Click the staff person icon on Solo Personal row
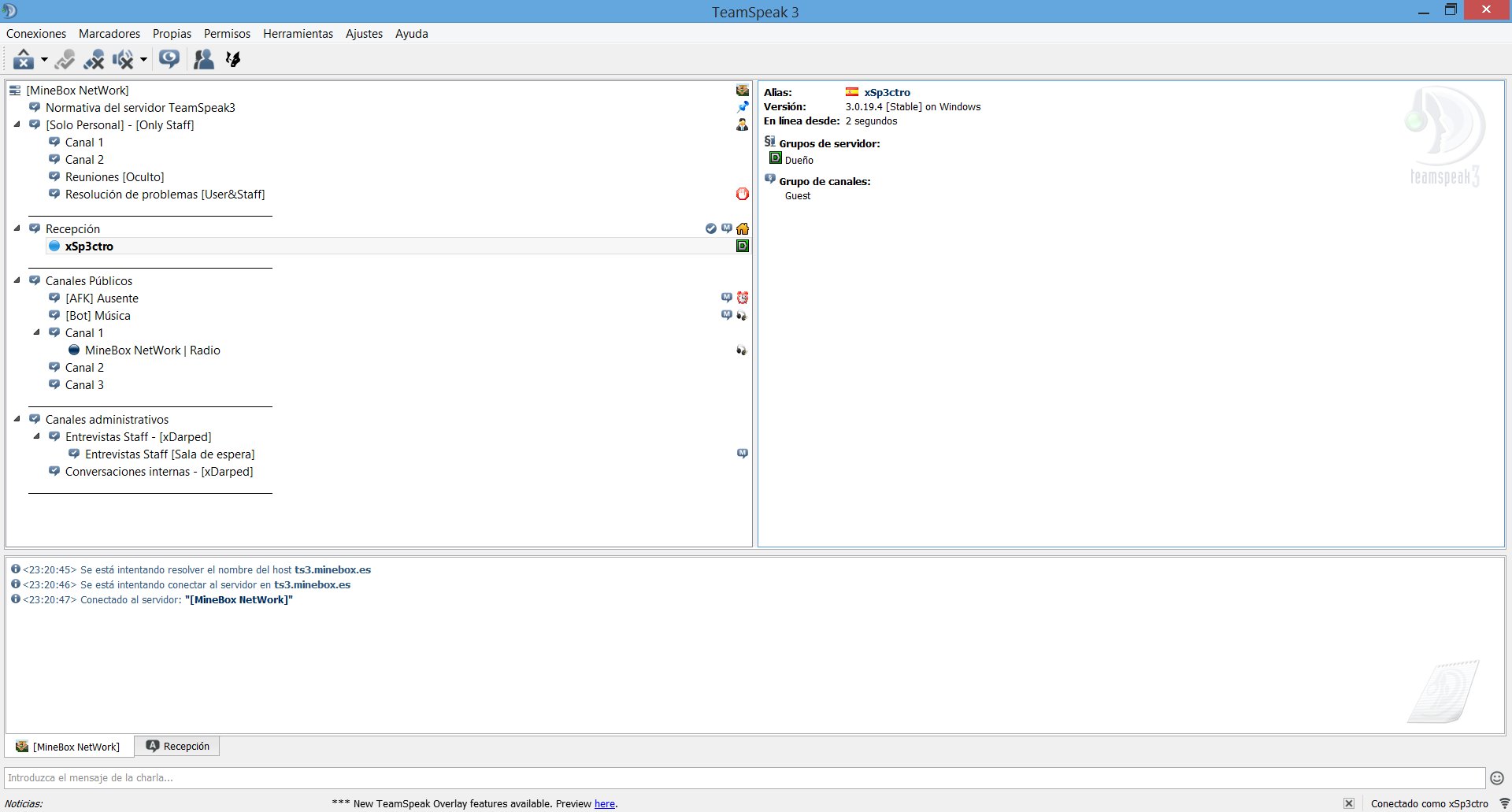Image resolution: width=1512 pixels, height=812 pixels. coord(742,124)
